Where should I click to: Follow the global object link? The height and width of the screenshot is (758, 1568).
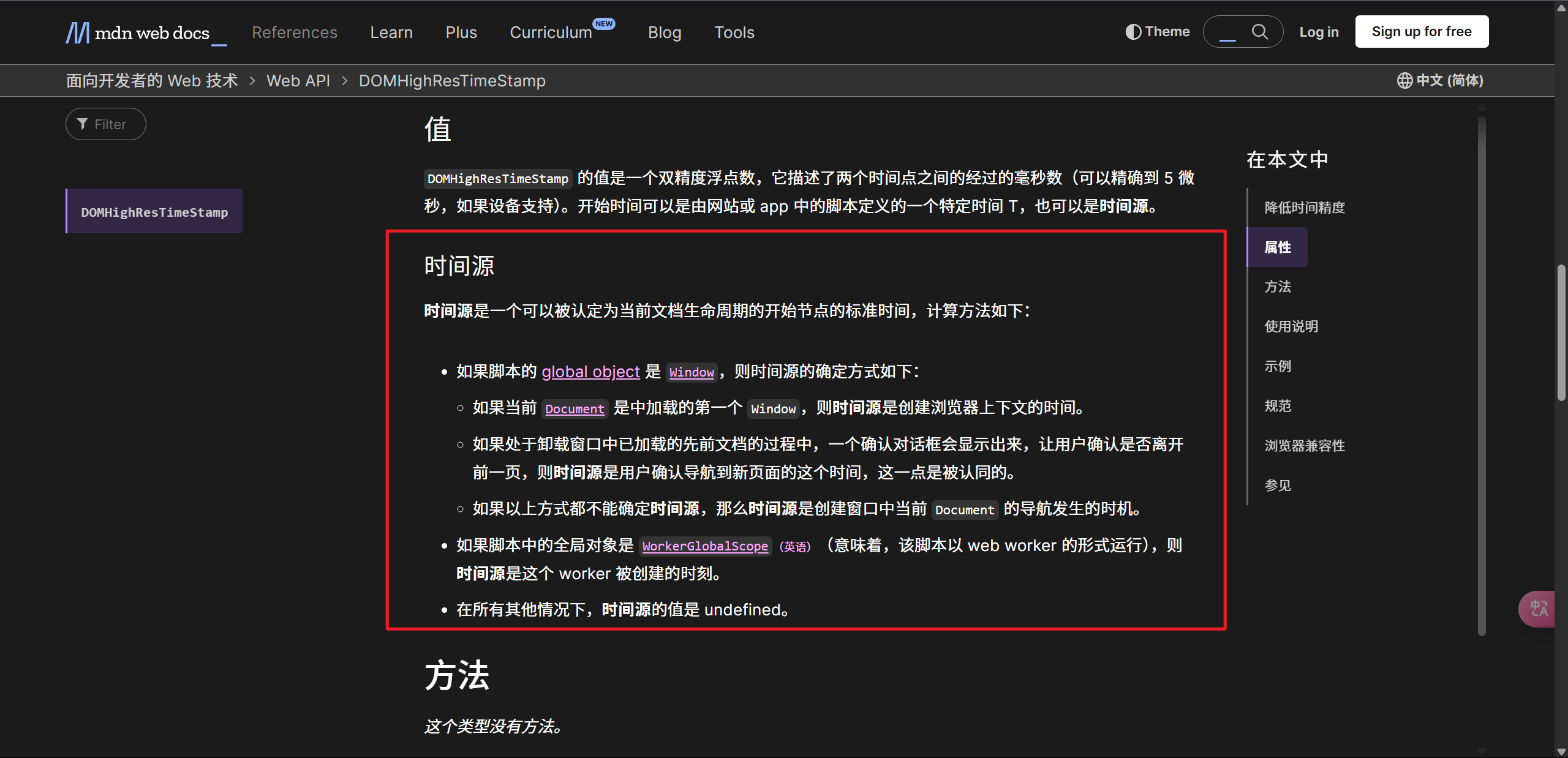point(590,372)
